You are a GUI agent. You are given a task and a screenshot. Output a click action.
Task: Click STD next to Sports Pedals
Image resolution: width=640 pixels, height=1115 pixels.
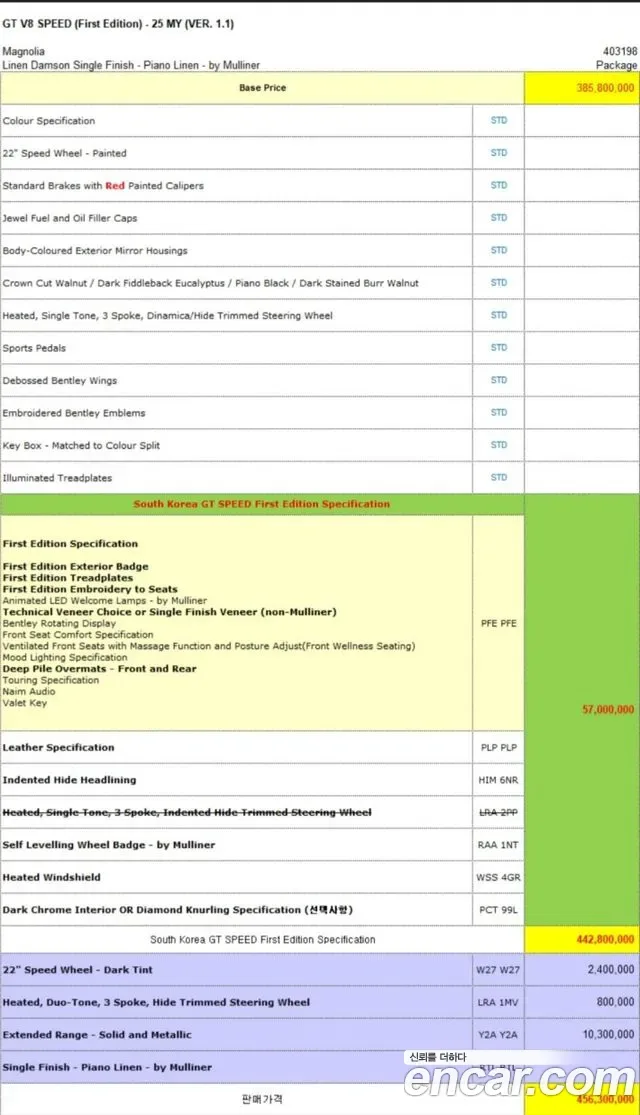coord(498,348)
